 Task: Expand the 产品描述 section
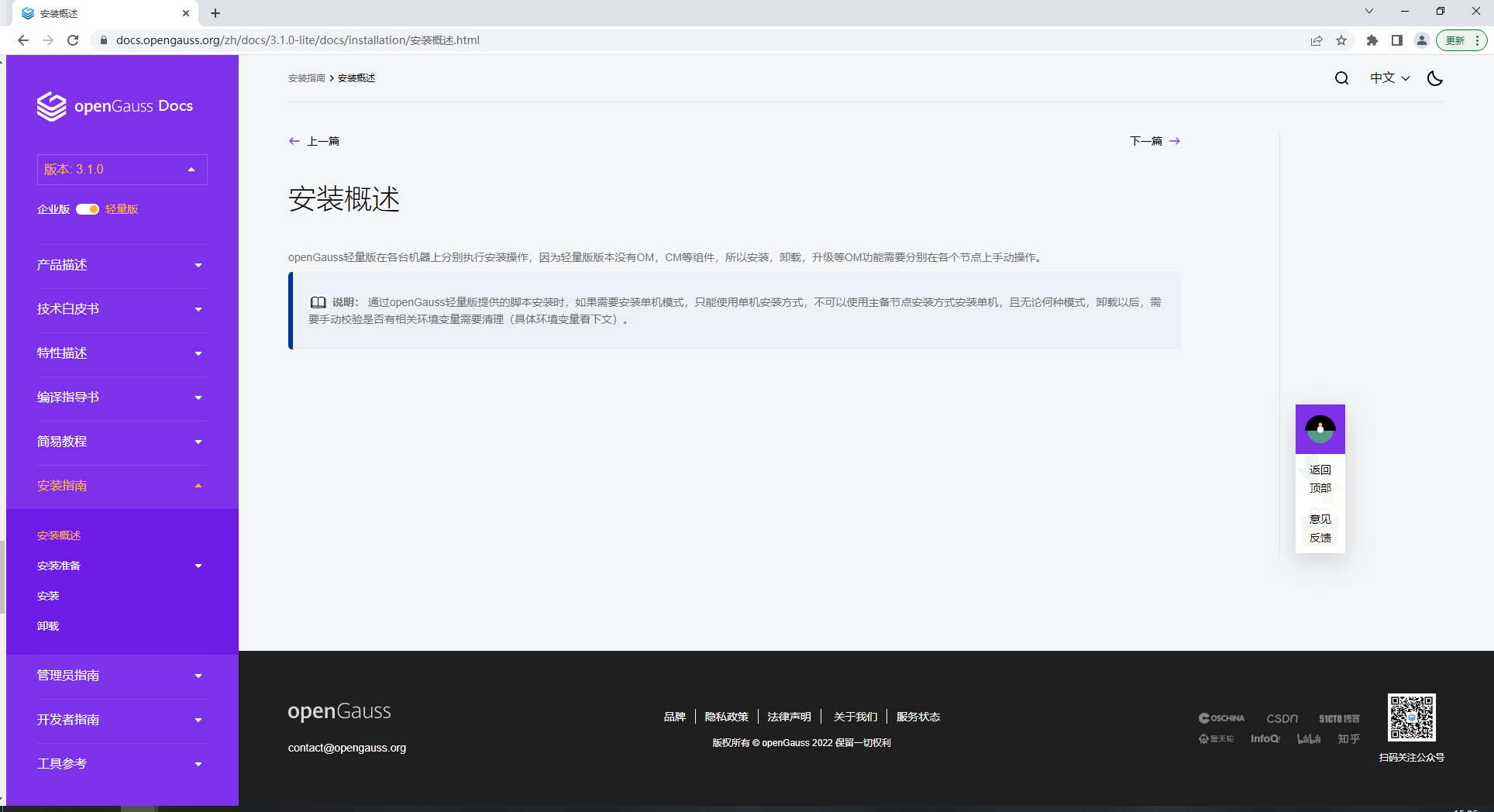click(x=122, y=265)
